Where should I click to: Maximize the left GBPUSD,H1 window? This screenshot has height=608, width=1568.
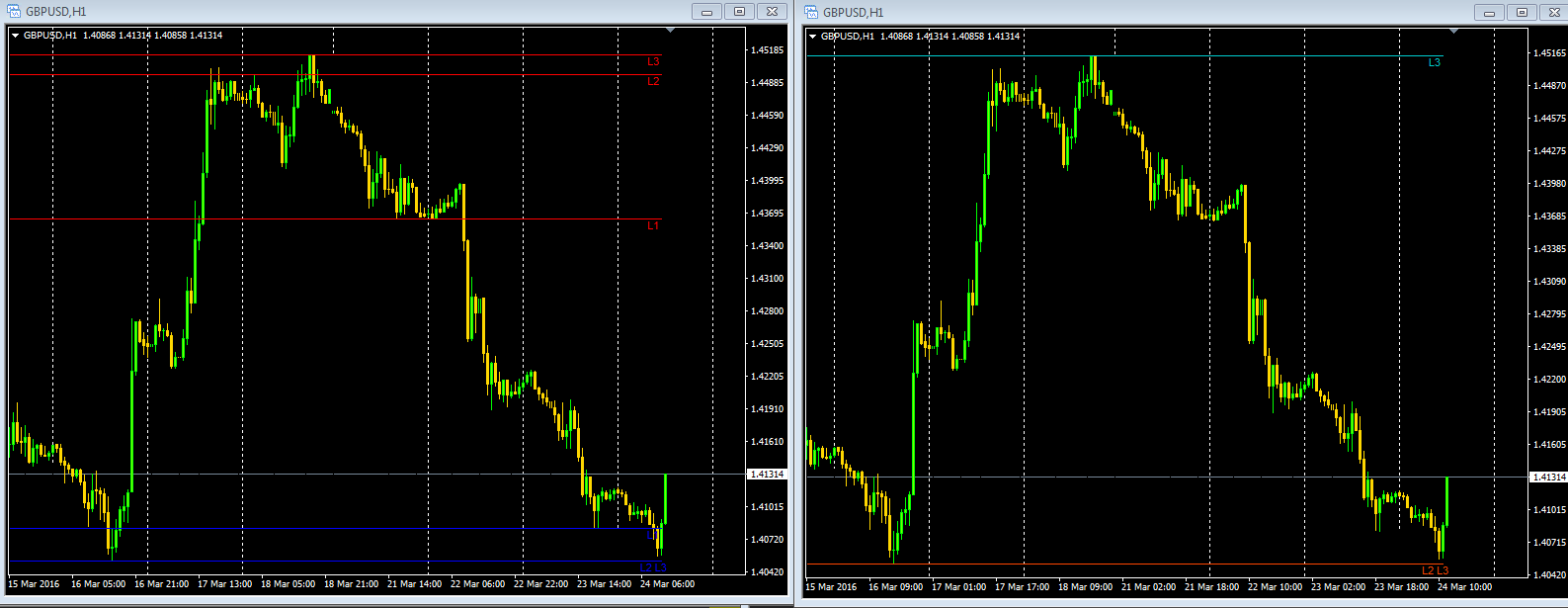738,12
